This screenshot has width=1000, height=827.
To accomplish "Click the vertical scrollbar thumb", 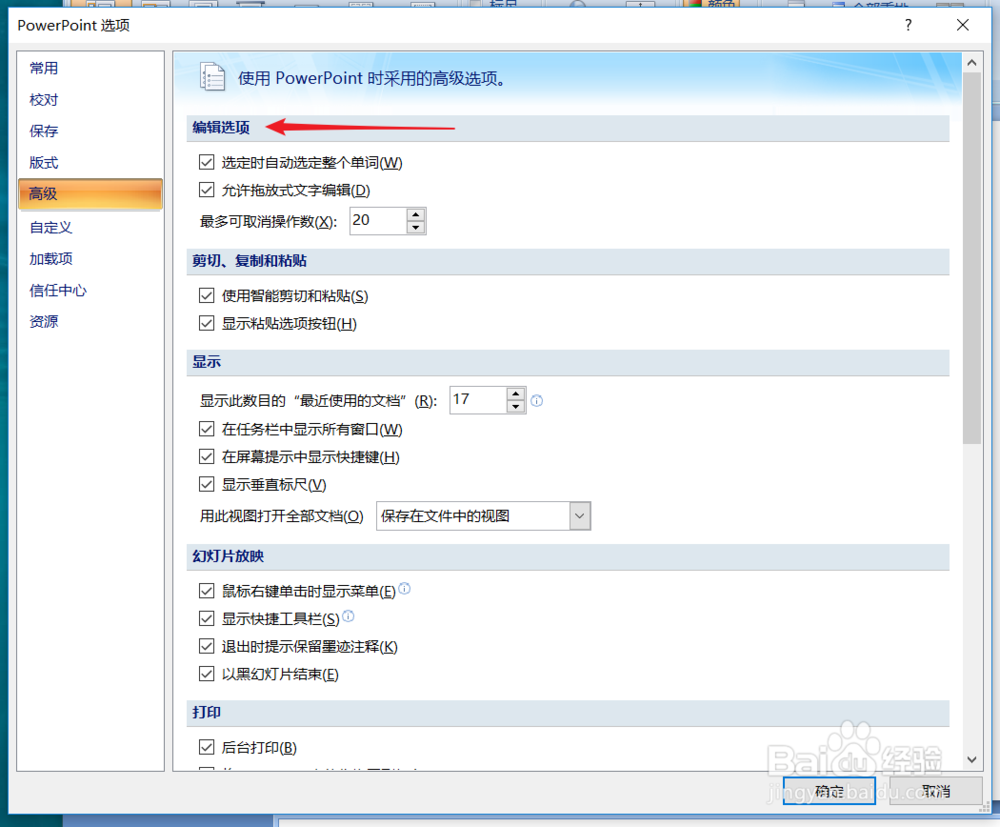I will pyautogui.click(x=971, y=258).
